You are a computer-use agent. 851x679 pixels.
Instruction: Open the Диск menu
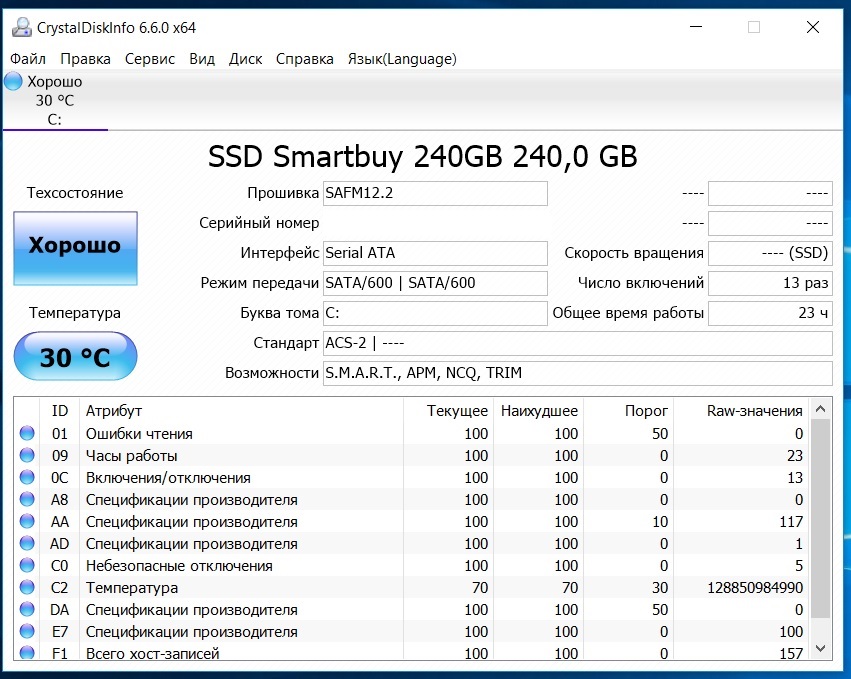(245, 59)
